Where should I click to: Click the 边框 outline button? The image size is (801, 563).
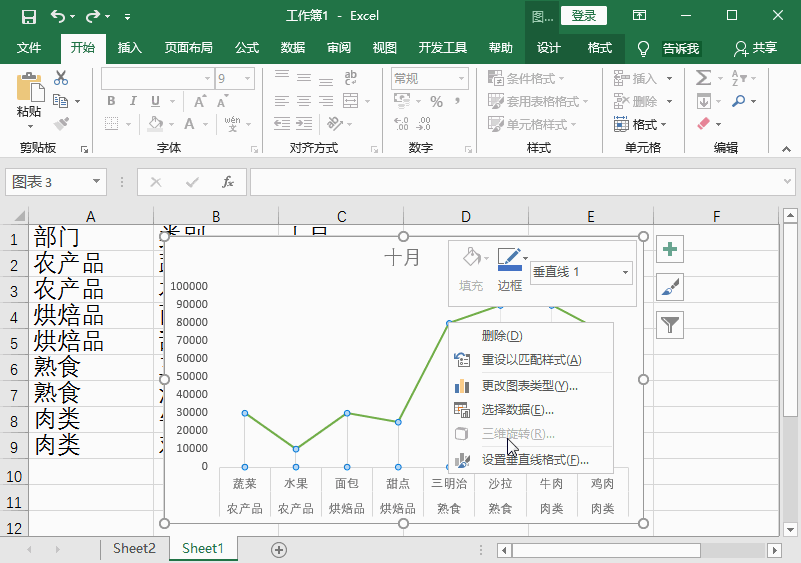point(510,270)
